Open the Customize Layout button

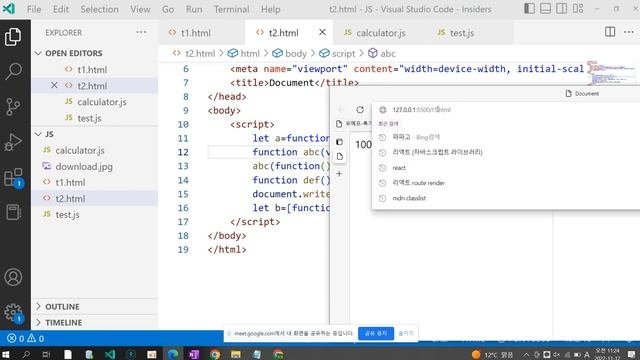click(x=578, y=9)
